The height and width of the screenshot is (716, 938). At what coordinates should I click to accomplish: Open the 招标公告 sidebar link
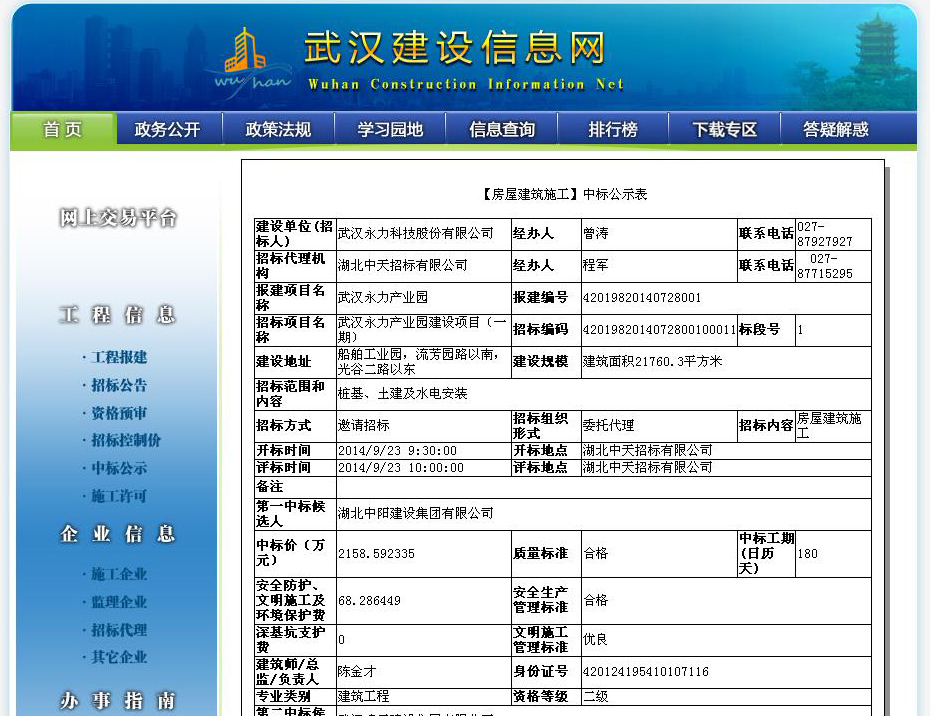[x=119, y=385]
